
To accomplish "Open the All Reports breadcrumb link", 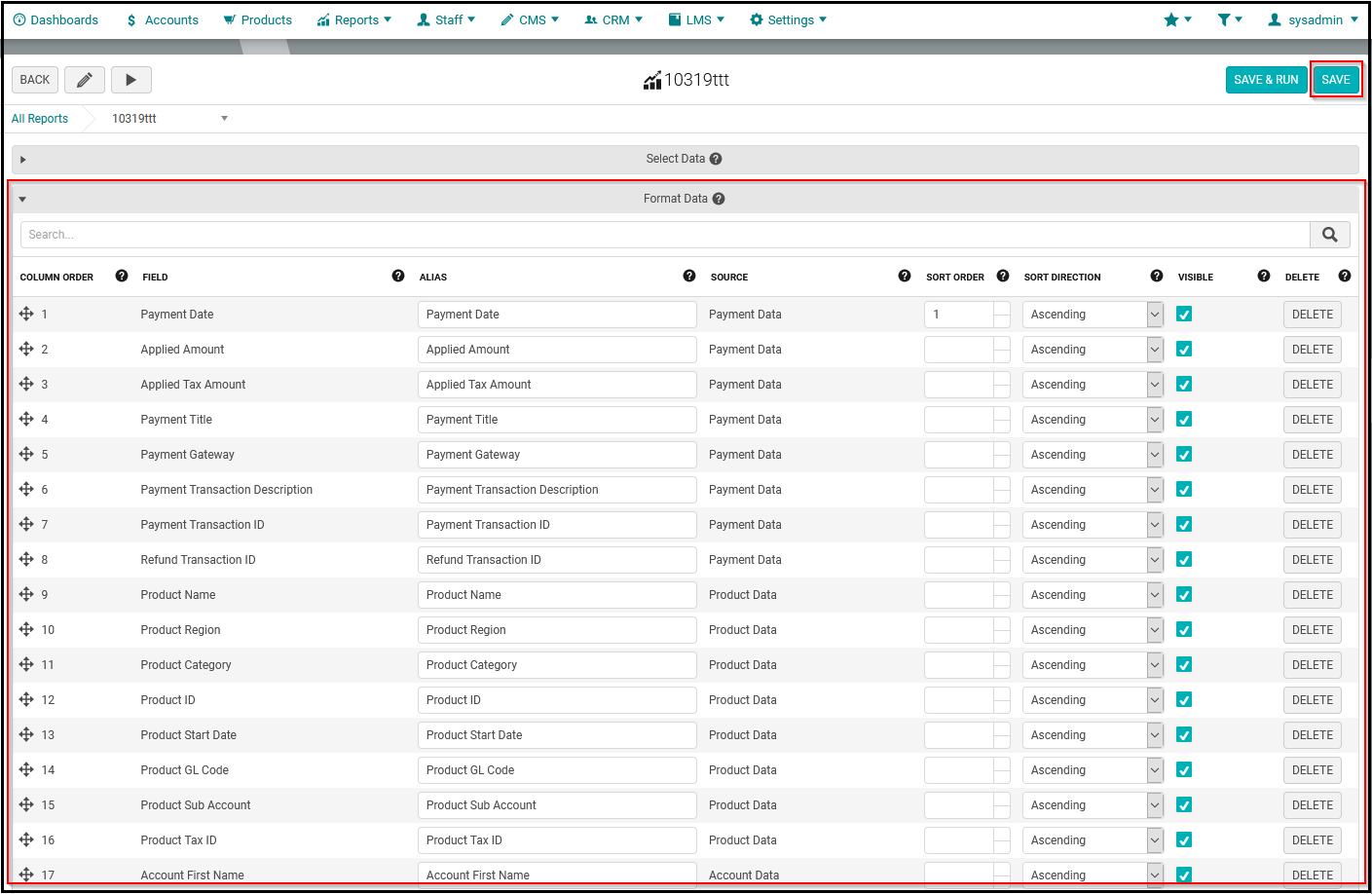I will tap(40, 119).
